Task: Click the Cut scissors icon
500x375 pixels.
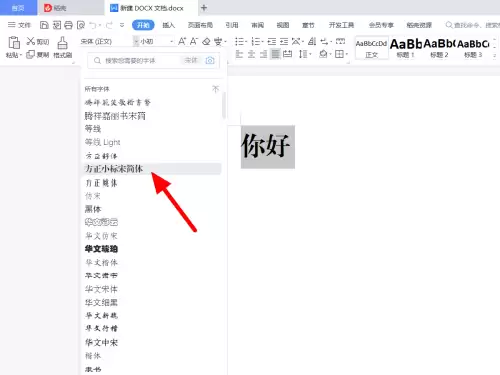Action: [x=31, y=41]
